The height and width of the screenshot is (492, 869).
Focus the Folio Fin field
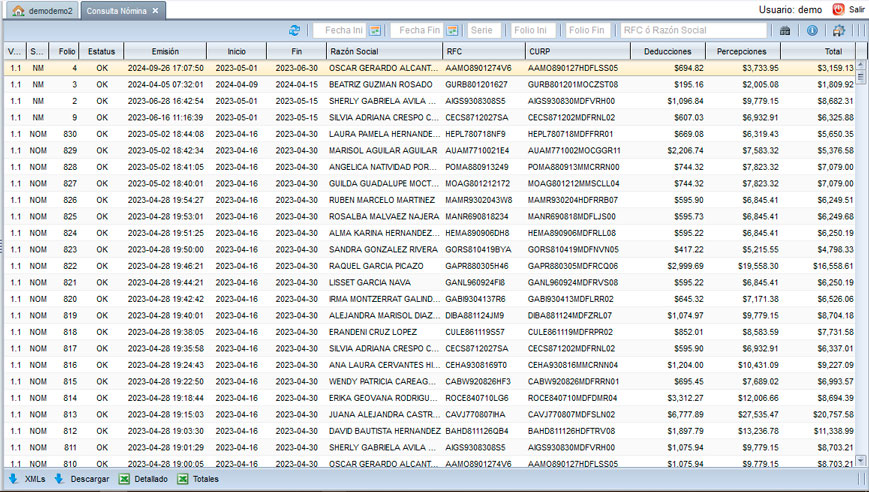[x=588, y=30]
